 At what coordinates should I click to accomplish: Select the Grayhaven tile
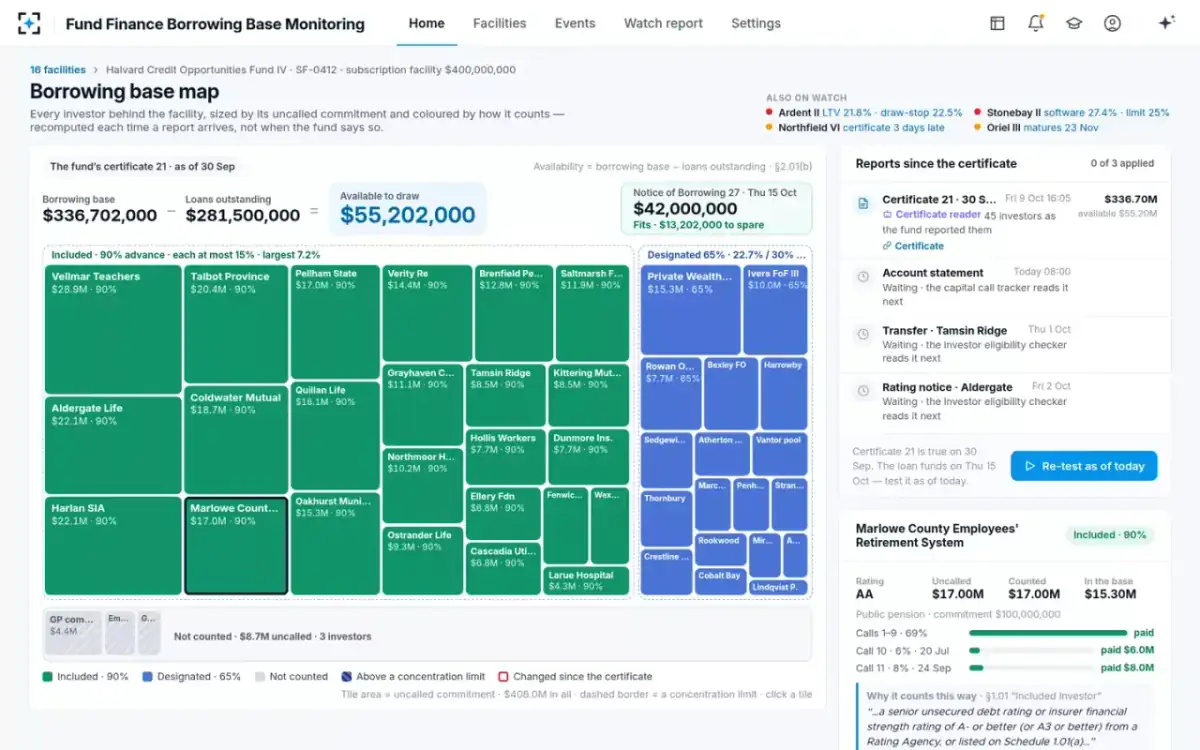tap(423, 405)
